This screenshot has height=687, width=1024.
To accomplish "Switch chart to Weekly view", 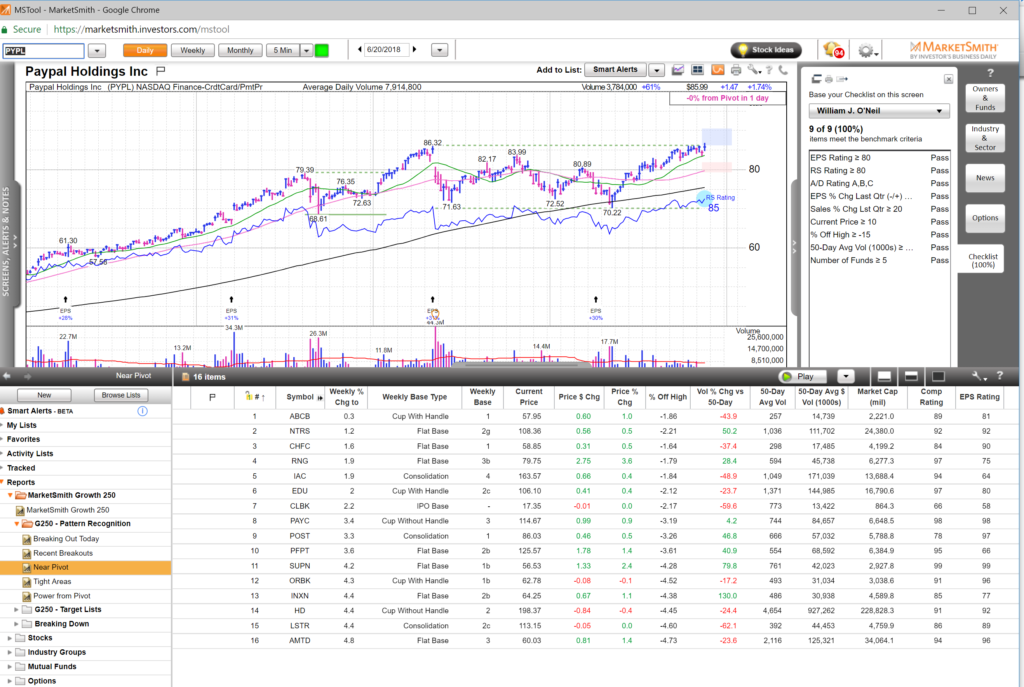I will 193,50.
